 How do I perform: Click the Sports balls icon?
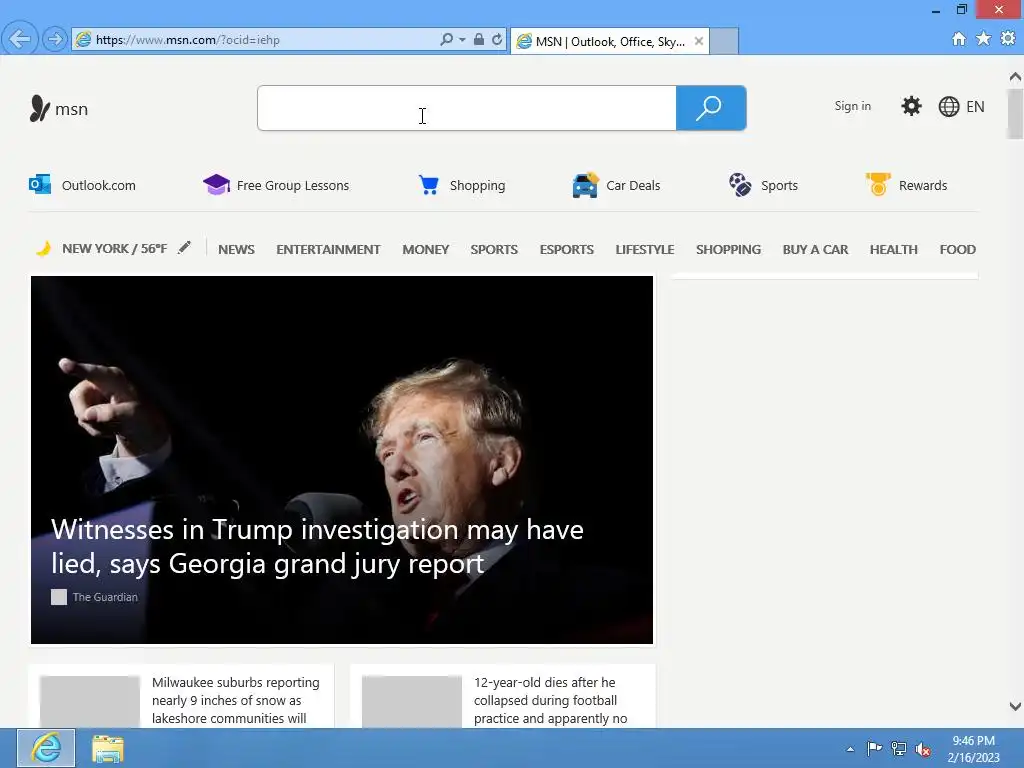[740, 185]
